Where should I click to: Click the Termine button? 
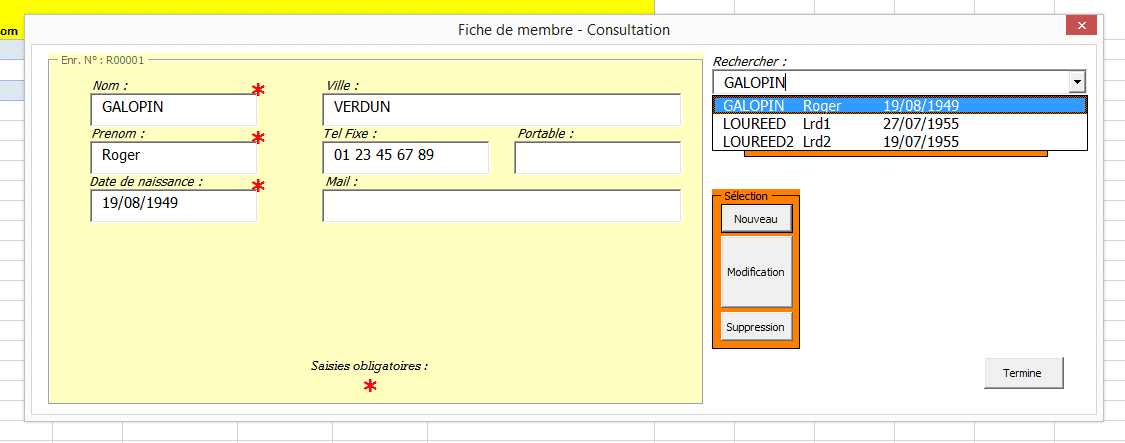[1024, 373]
